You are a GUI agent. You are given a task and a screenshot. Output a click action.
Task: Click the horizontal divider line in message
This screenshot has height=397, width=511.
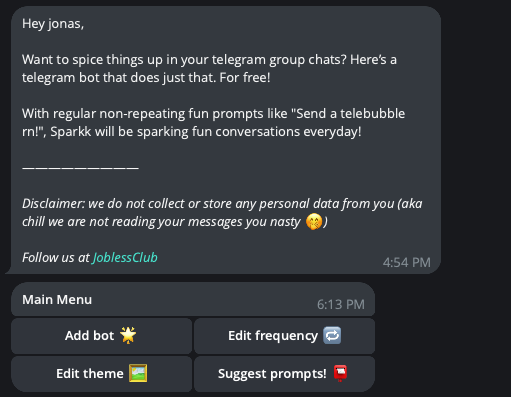tap(80, 168)
